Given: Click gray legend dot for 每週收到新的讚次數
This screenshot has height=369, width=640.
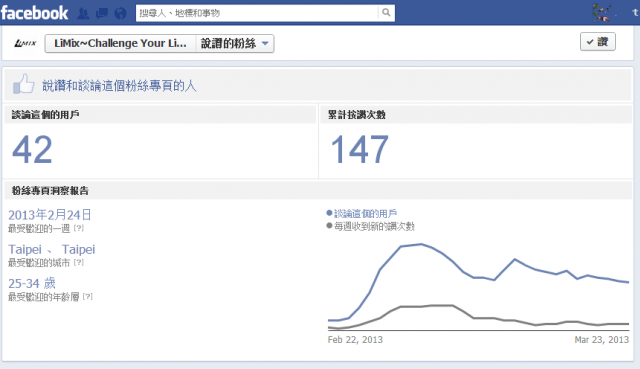Looking at the screenshot, I should tap(329, 225).
